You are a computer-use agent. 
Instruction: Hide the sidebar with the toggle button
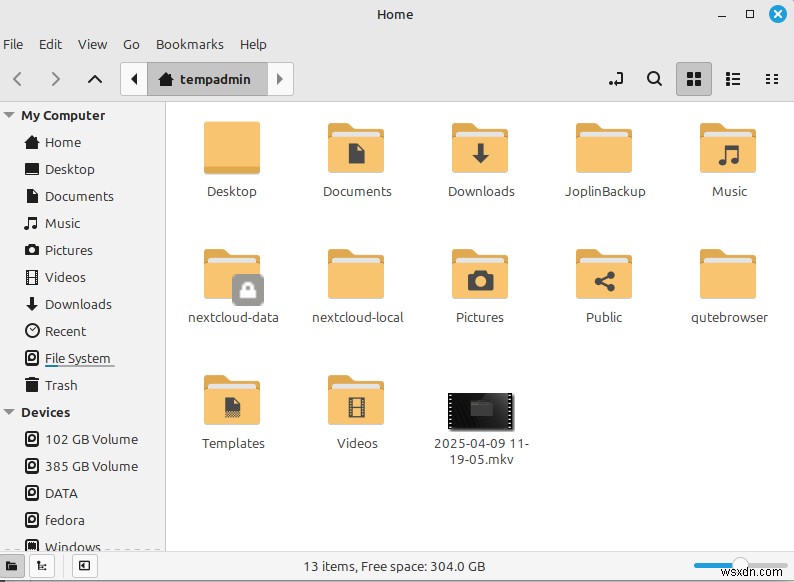(x=85, y=566)
